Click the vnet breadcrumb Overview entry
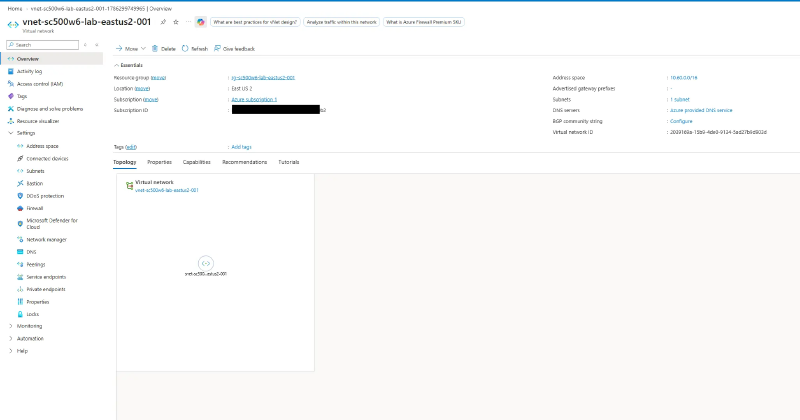The height and width of the screenshot is (420, 800). (x=101, y=9)
